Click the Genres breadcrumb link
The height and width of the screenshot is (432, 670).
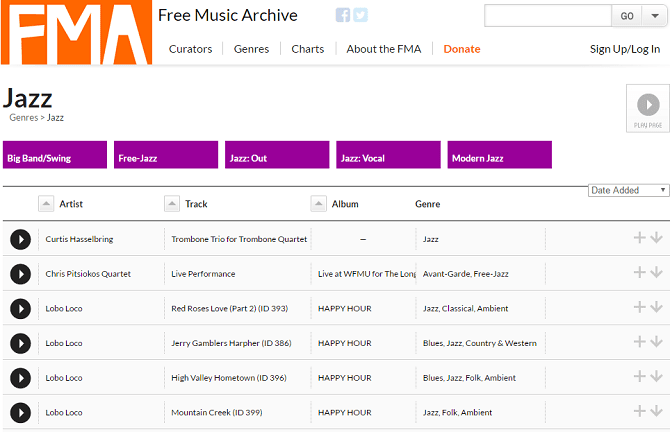point(24,118)
